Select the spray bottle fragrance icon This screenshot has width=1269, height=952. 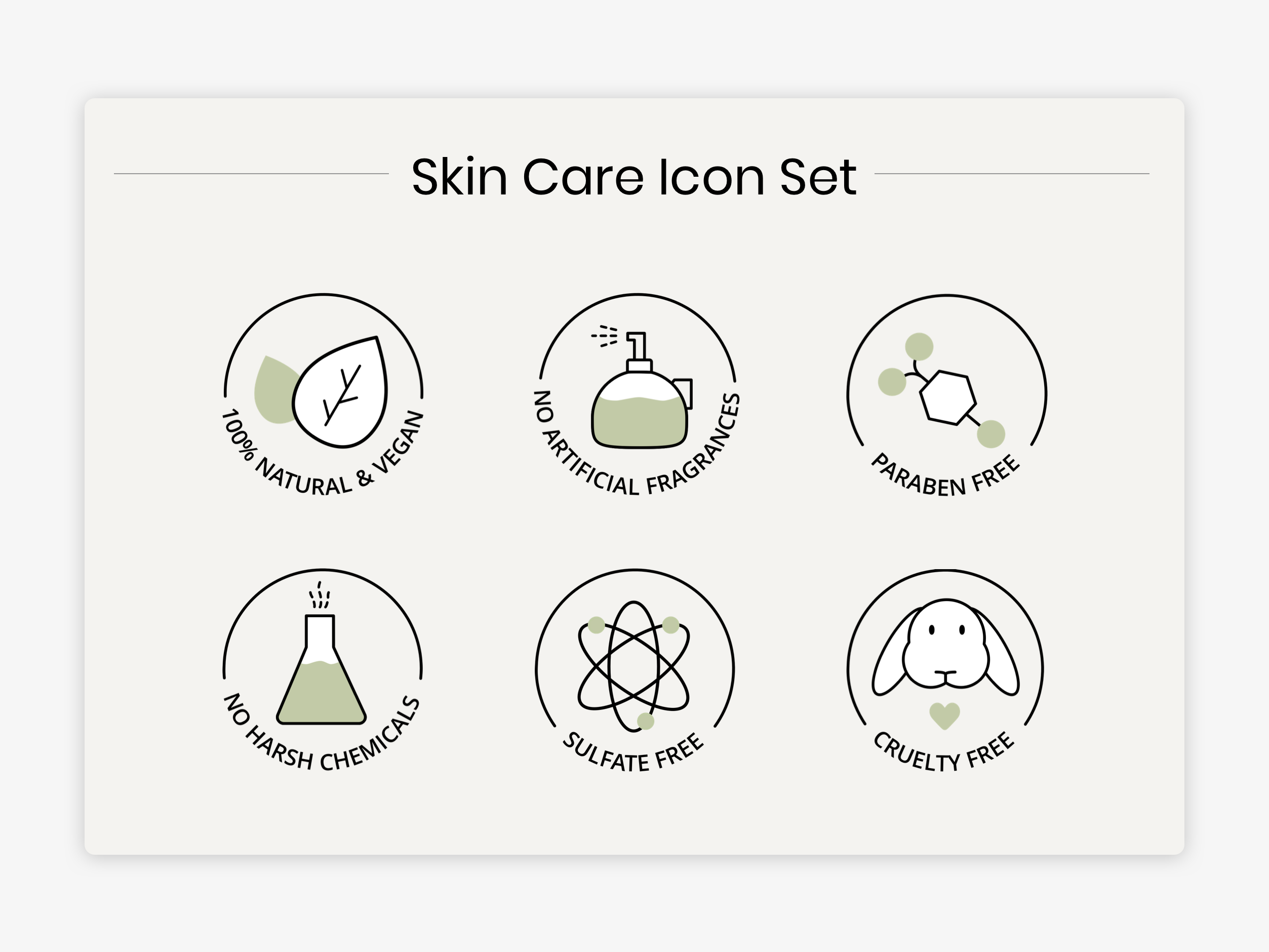pos(640,396)
